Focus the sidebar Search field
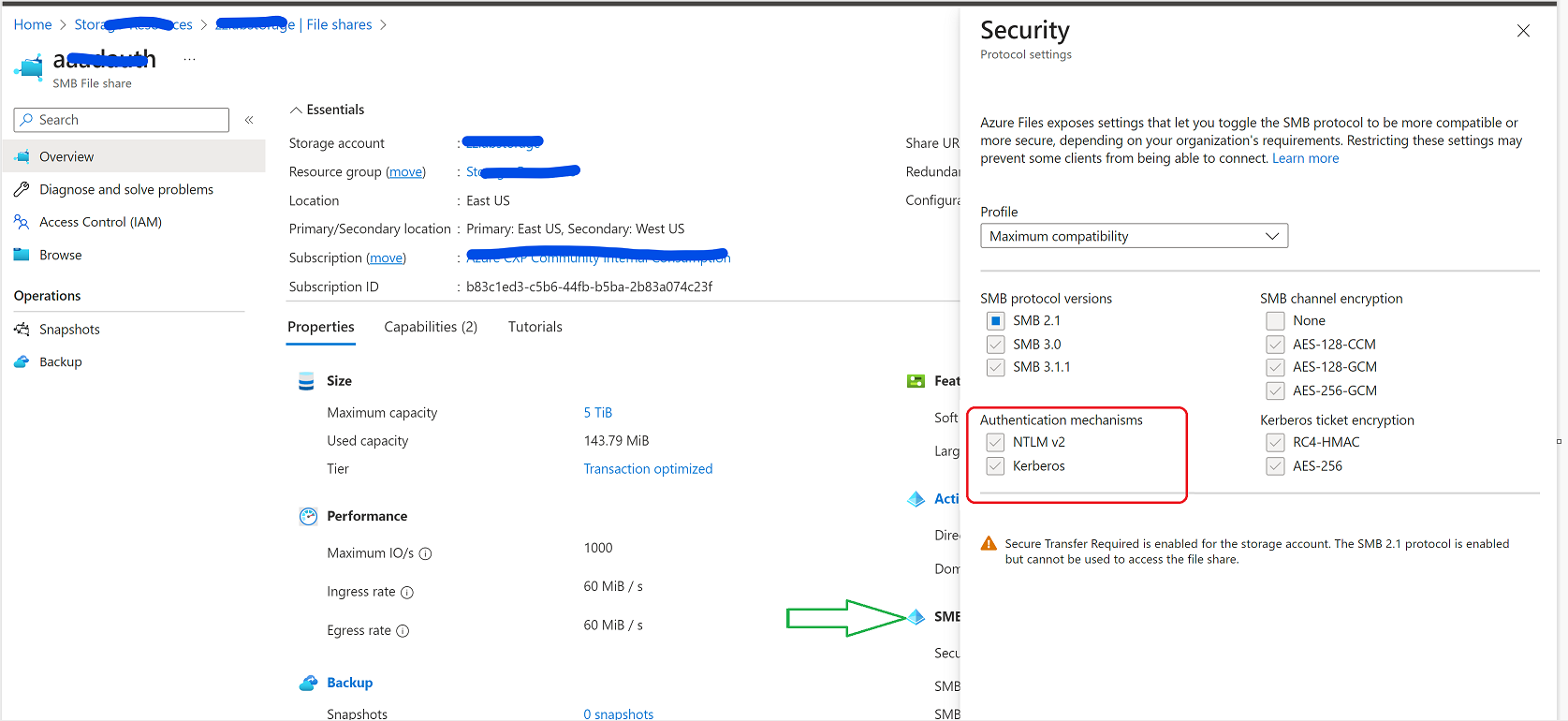The width and height of the screenshot is (1568, 721). 122,120
